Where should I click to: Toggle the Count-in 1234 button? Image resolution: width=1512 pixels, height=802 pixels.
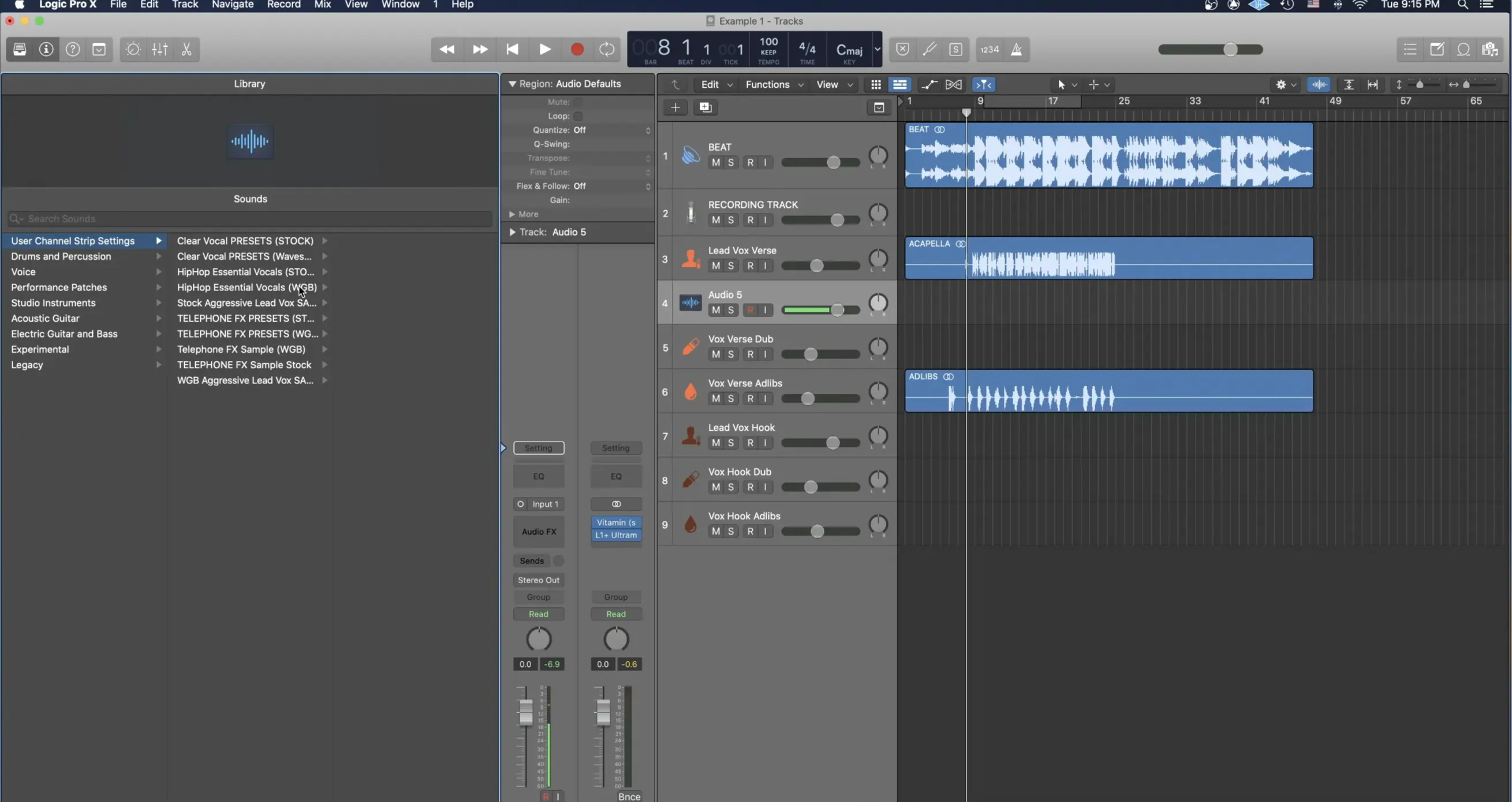tap(990, 49)
